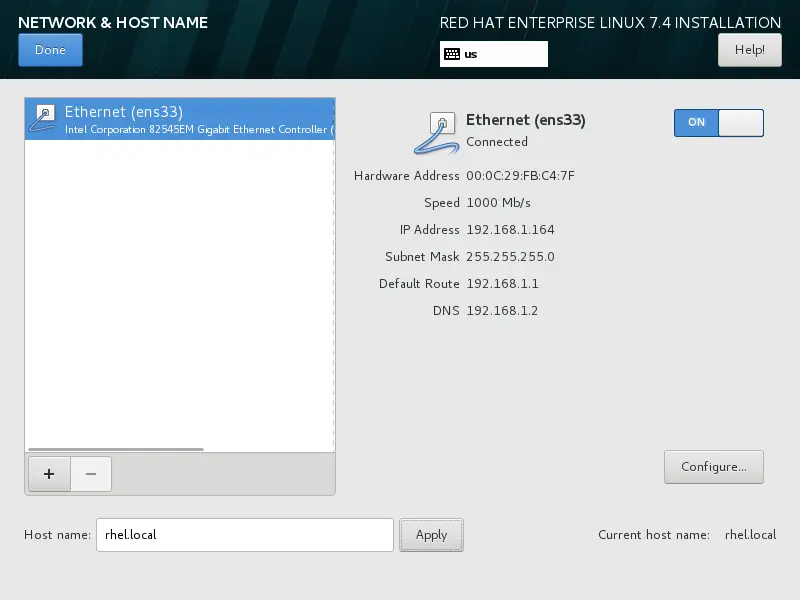Image resolution: width=800 pixels, height=600 pixels.
Task: Click the Intel Corporation 82545EM controller description
Action: 199,130
